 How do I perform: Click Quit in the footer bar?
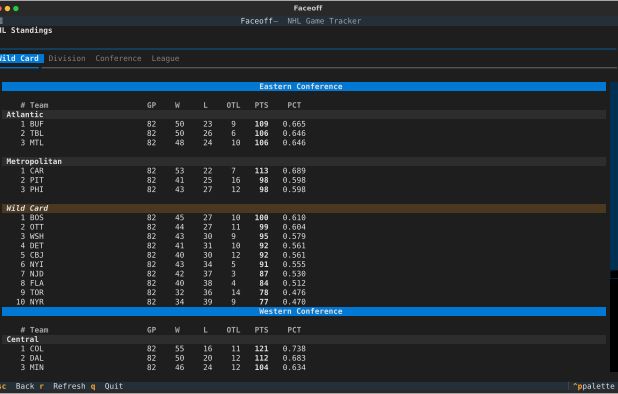114,386
